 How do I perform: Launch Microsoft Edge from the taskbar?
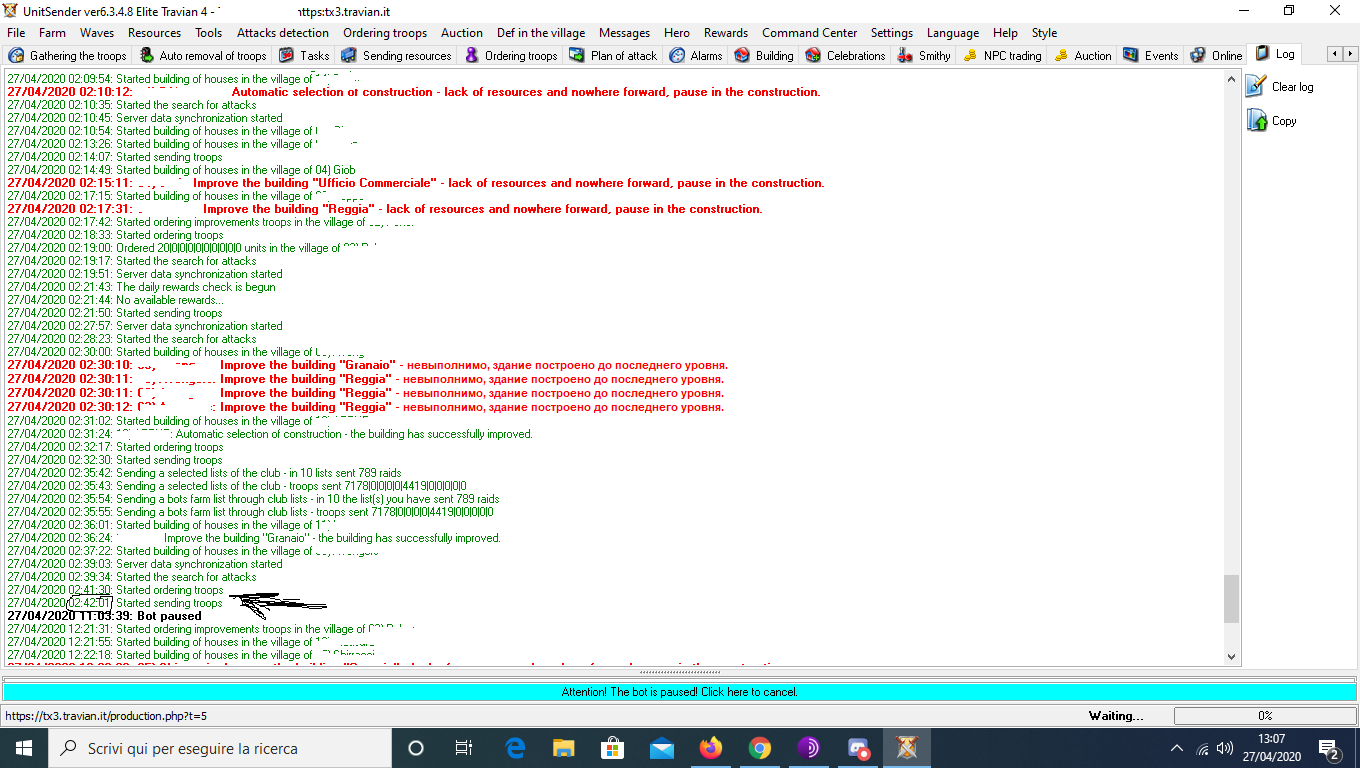coord(515,748)
